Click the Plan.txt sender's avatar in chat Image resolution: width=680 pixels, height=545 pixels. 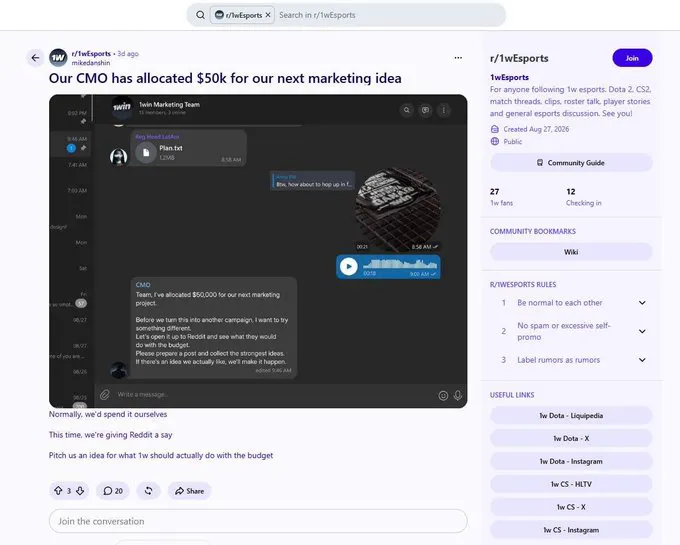coord(118,157)
